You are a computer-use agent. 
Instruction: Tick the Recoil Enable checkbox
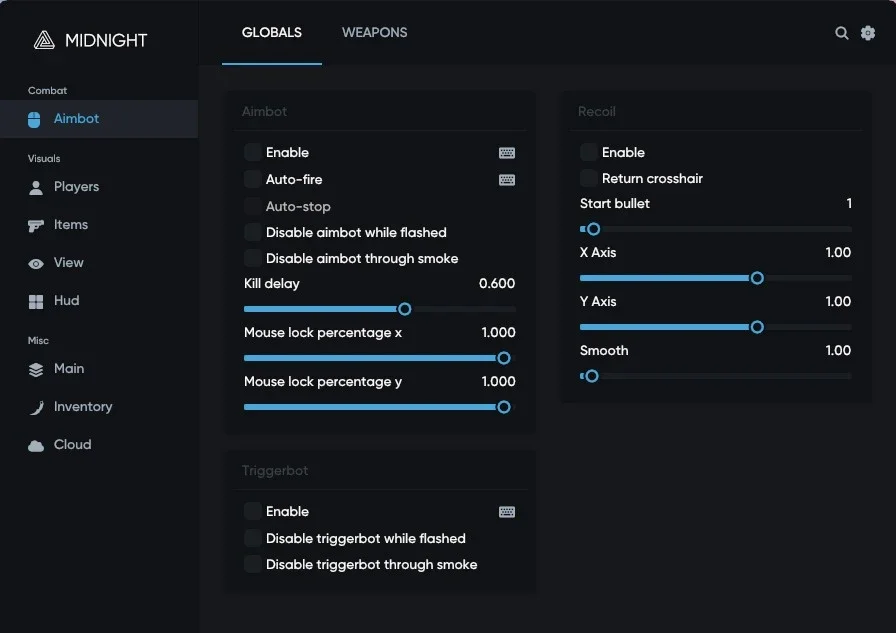point(588,152)
